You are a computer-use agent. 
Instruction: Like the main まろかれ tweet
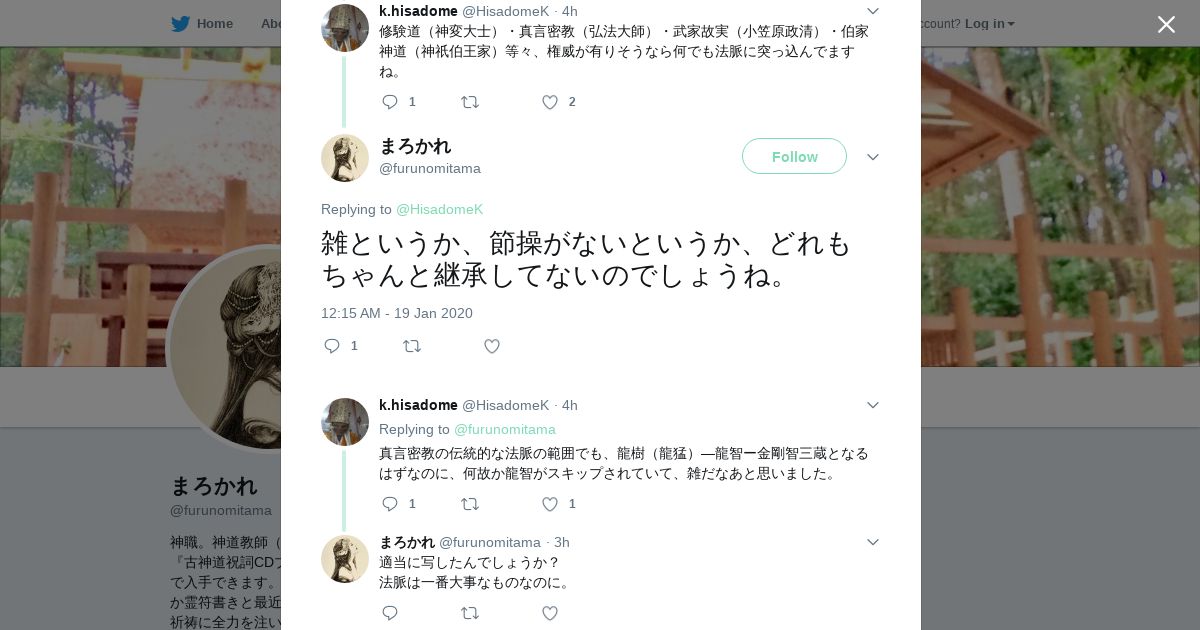[x=492, y=346]
